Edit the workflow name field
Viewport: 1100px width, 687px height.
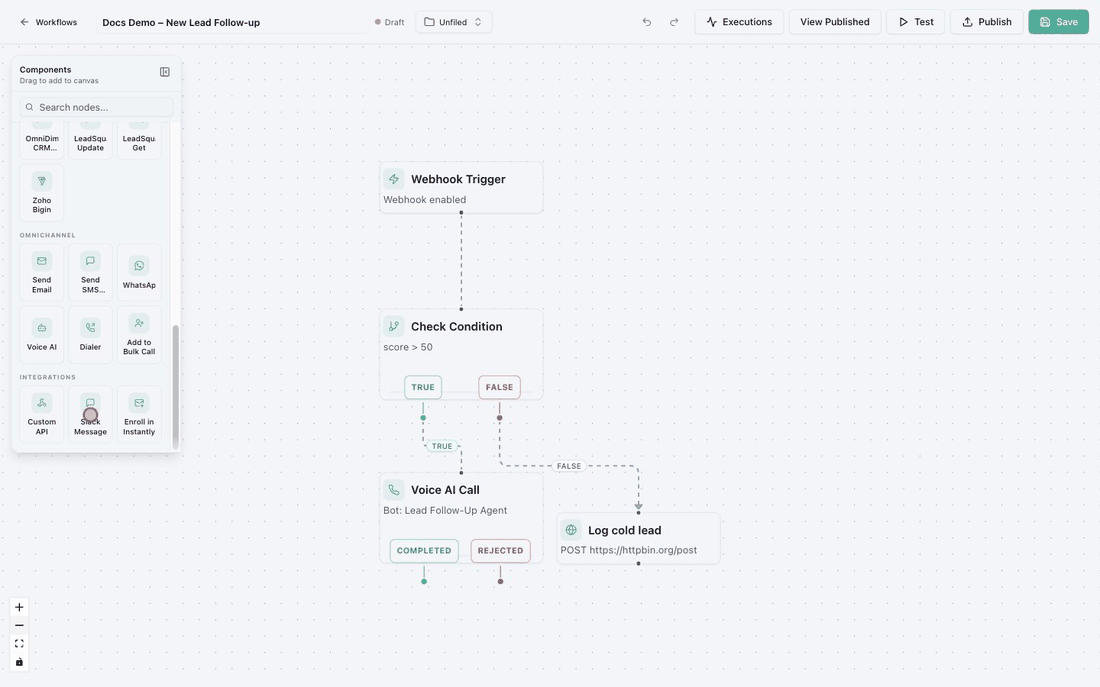235,22
